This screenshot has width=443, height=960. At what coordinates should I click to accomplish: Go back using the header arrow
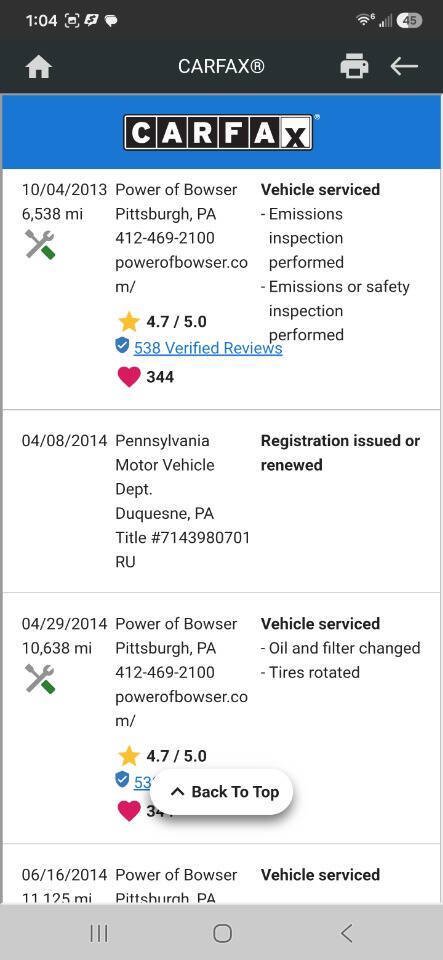point(404,66)
